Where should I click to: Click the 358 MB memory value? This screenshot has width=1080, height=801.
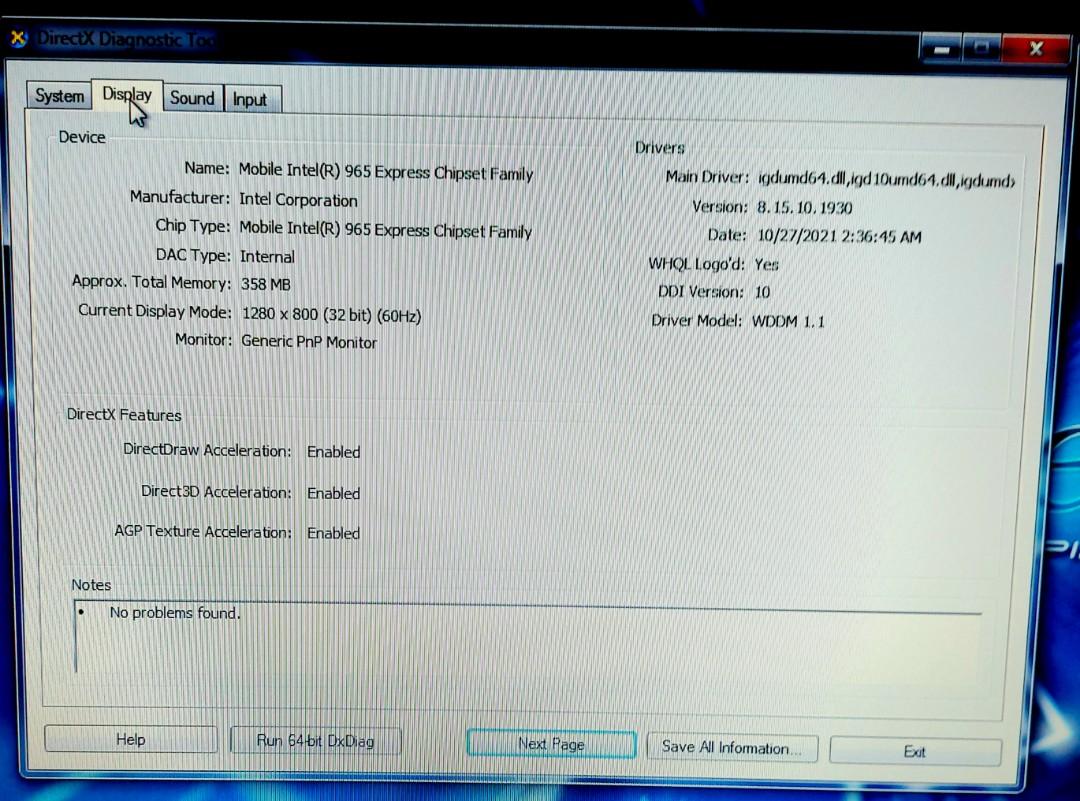266,284
